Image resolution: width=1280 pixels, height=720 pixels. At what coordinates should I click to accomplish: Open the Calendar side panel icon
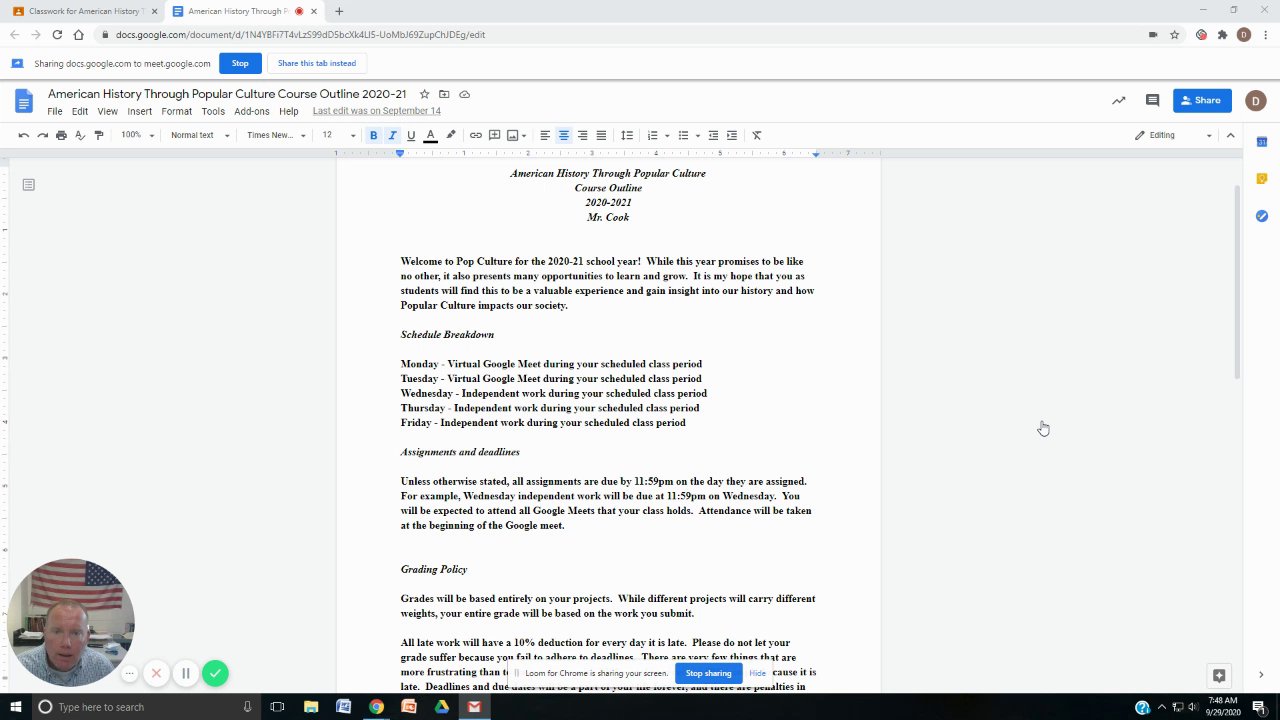[x=1262, y=141]
